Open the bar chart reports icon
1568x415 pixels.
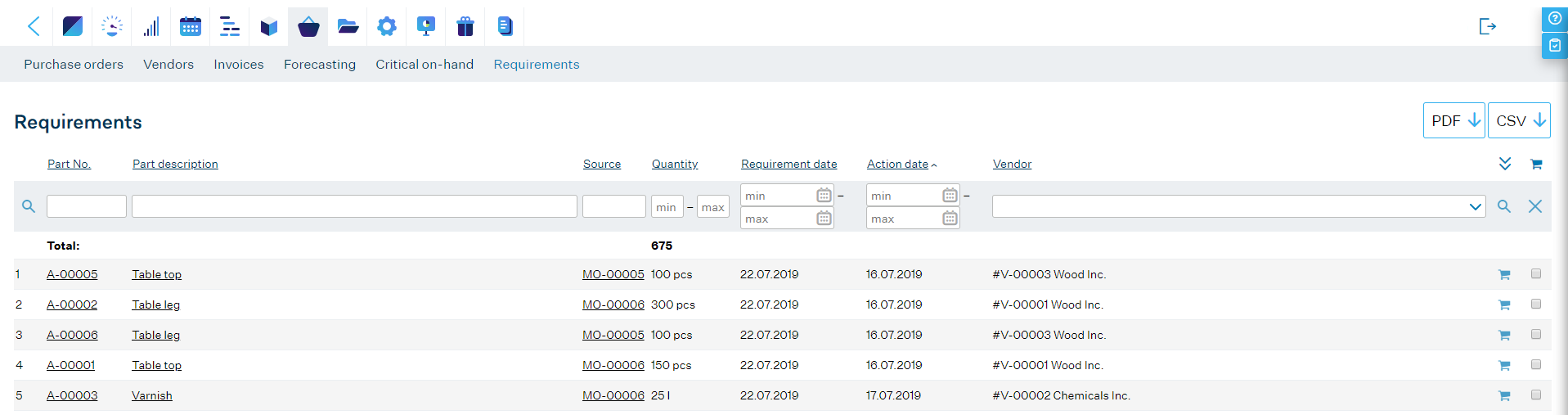[151, 26]
